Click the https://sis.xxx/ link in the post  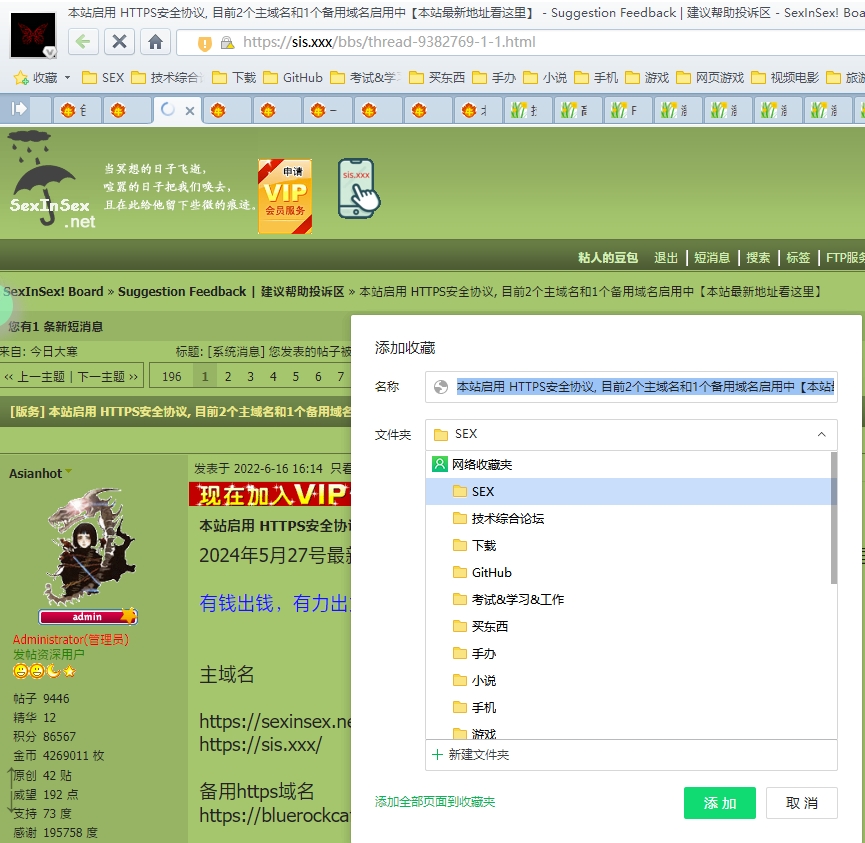tap(260, 745)
